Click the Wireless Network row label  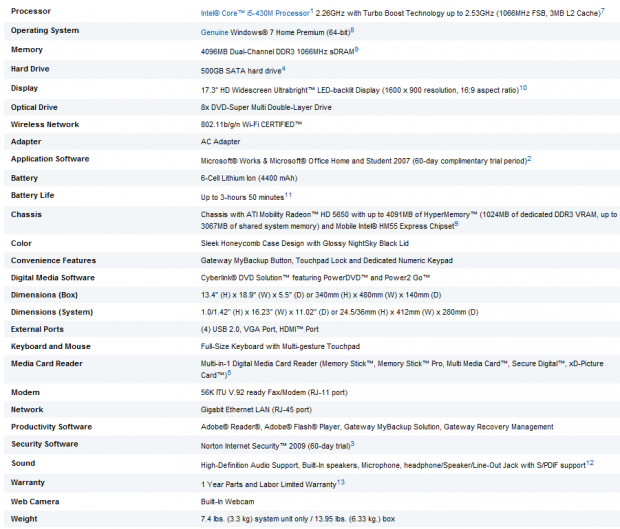45,123
